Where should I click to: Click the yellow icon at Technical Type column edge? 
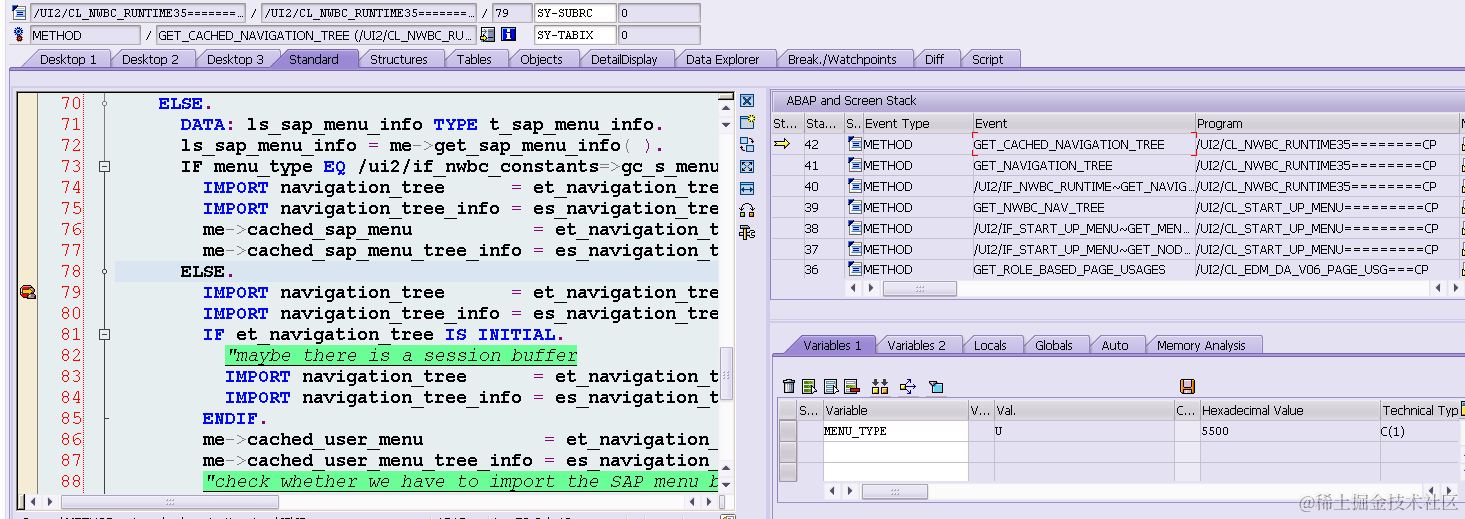pos(1461,409)
